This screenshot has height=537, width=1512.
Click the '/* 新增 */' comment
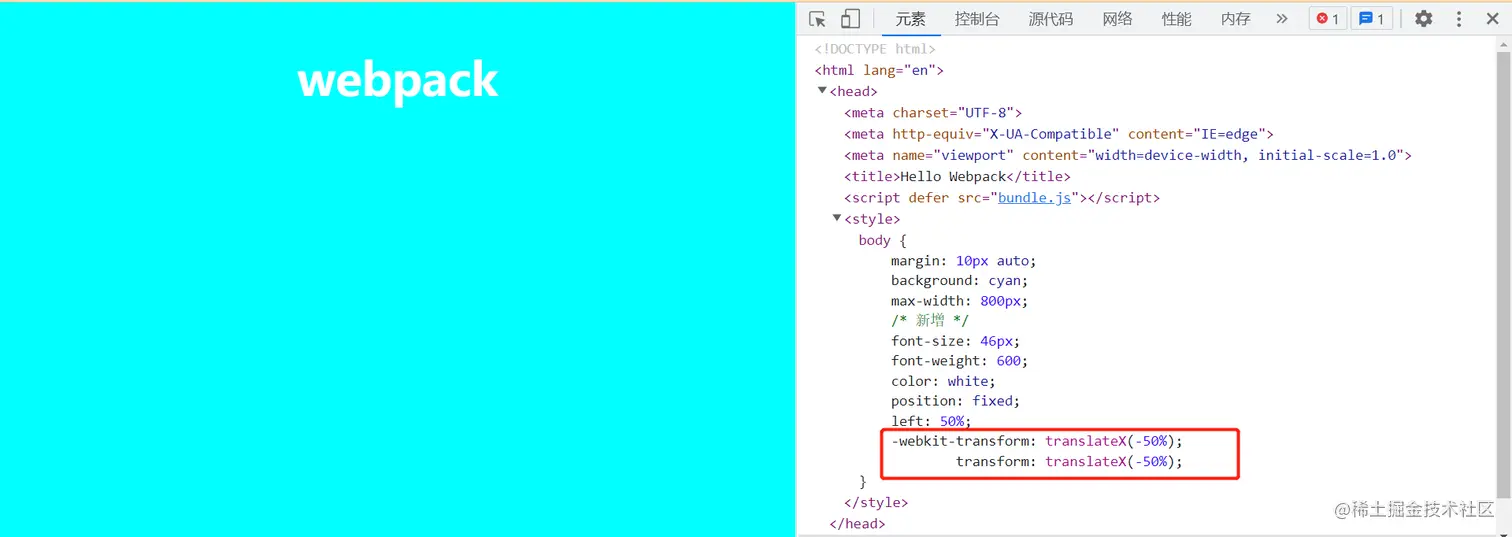click(x=930, y=321)
